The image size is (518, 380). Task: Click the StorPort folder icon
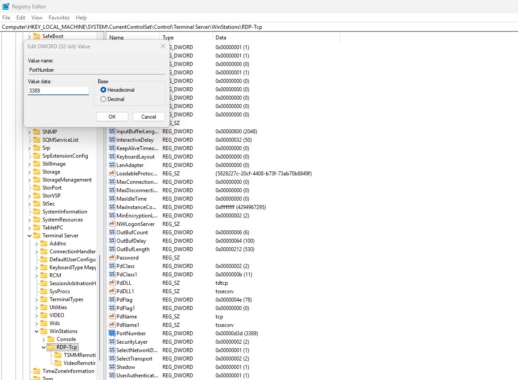click(x=37, y=188)
